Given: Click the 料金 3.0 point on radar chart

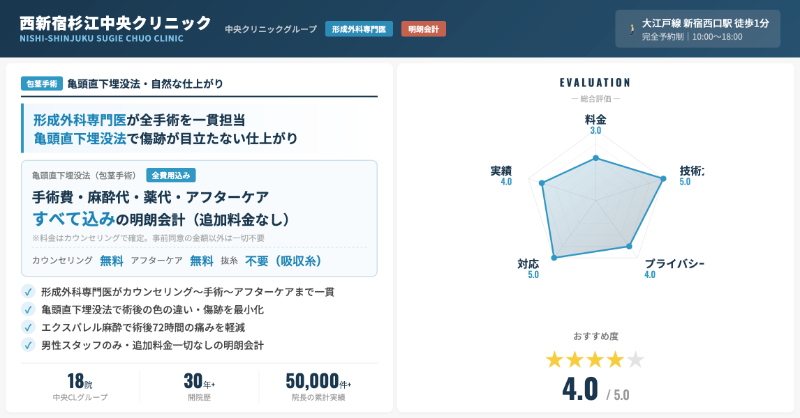Looking at the screenshot, I should 596,158.
